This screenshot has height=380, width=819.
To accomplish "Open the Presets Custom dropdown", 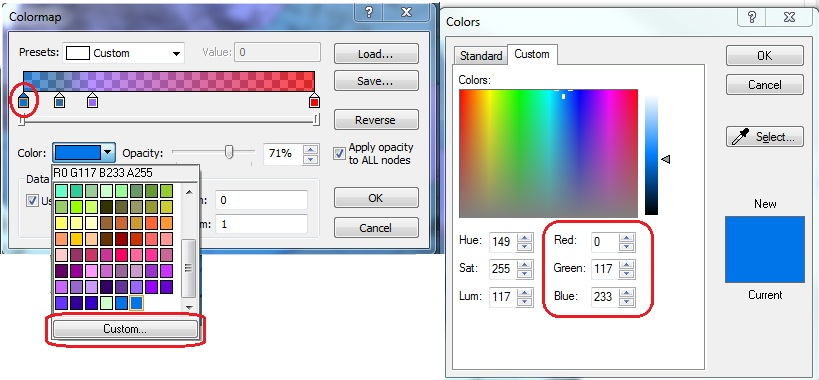I will click(123, 53).
